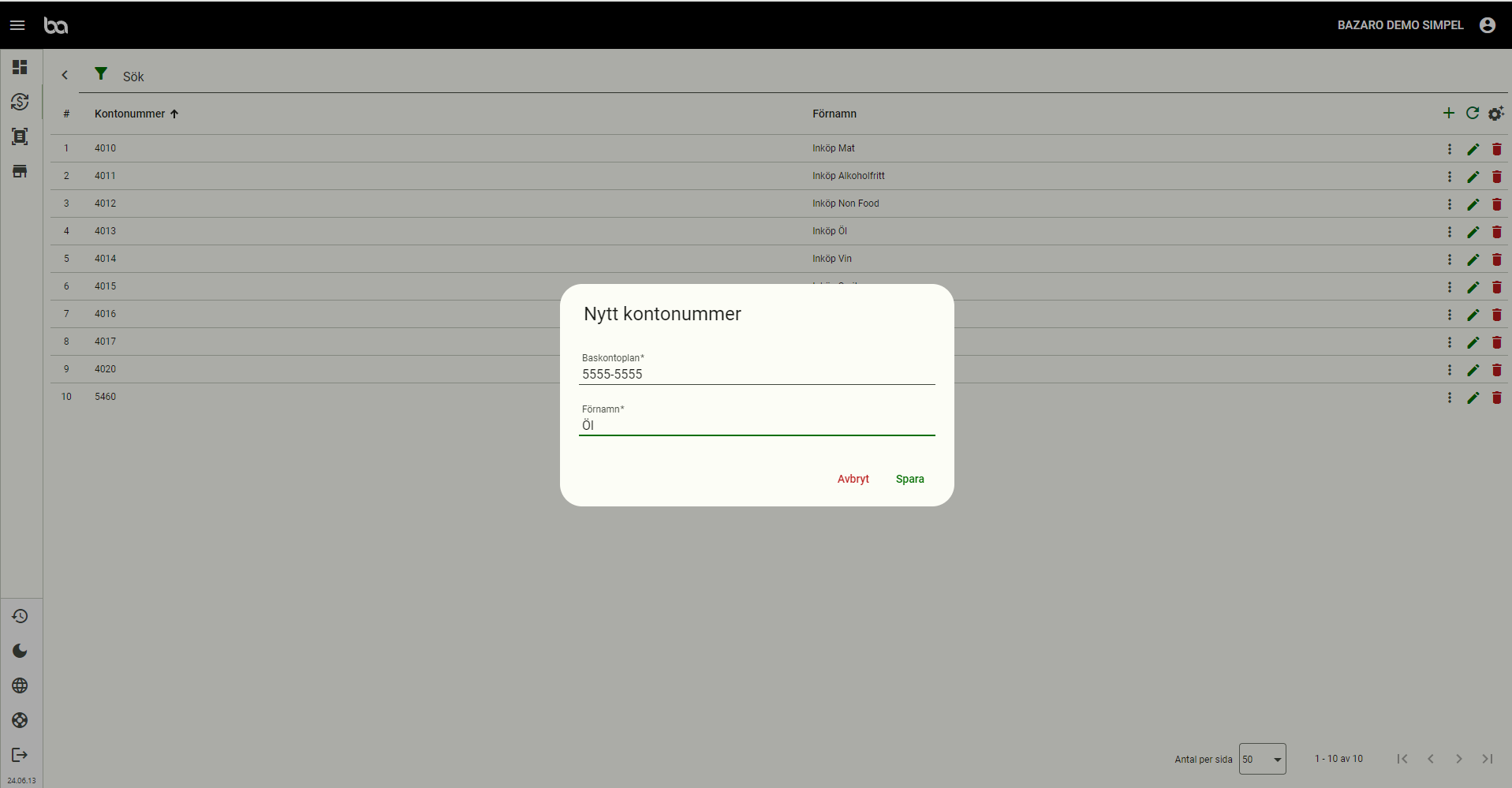Select the Inköp Vin name cell
The image size is (1512, 788).
(x=832, y=259)
